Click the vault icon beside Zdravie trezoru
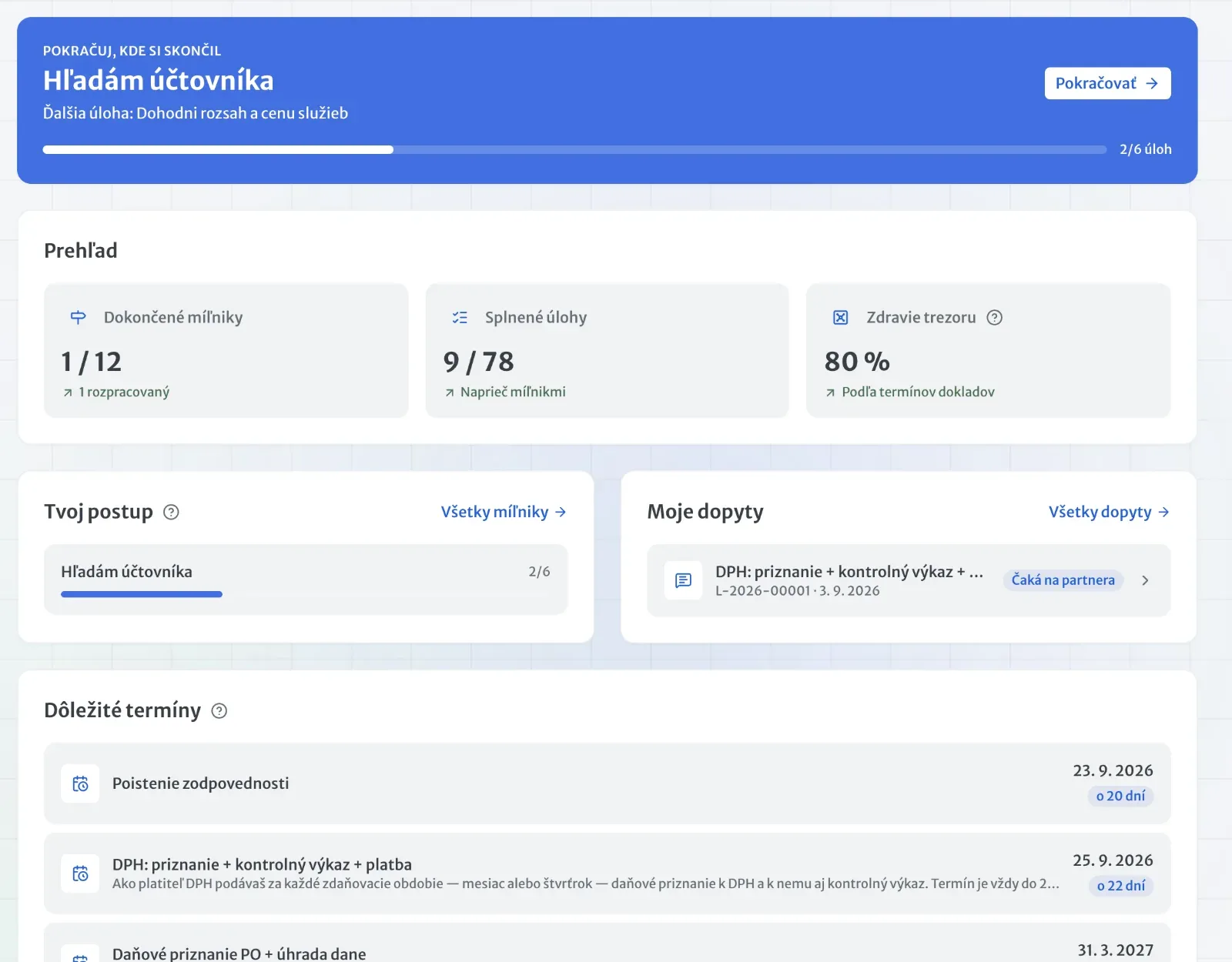 (x=841, y=317)
